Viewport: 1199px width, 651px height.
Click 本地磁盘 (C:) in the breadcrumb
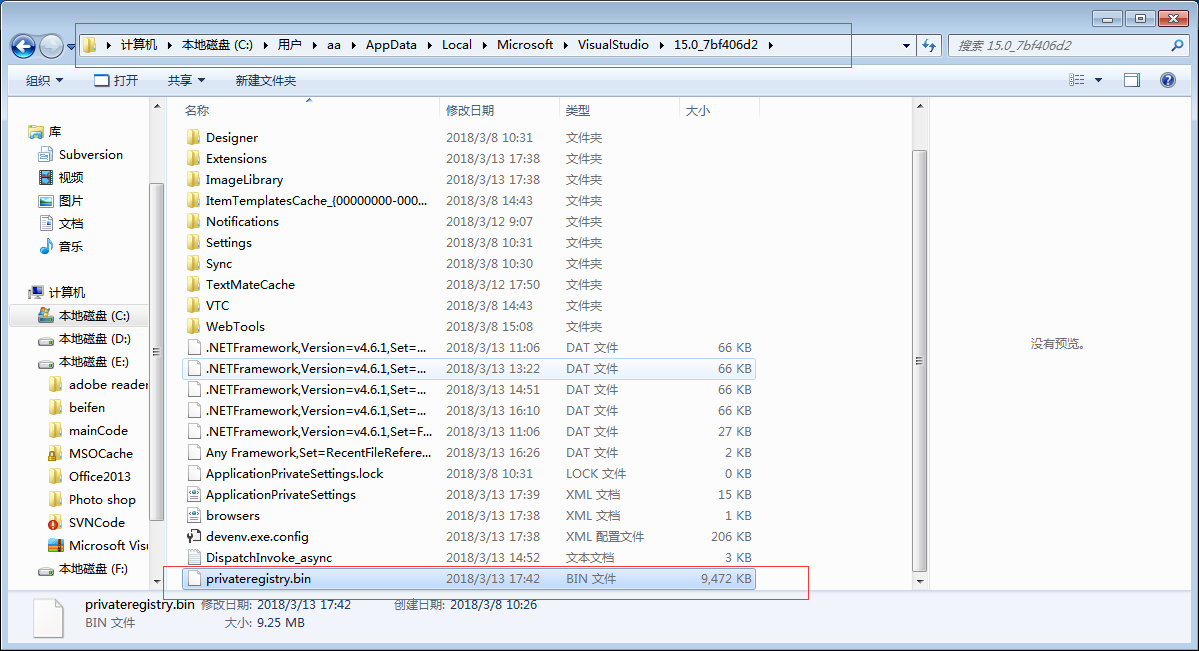[x=217, y=44]
